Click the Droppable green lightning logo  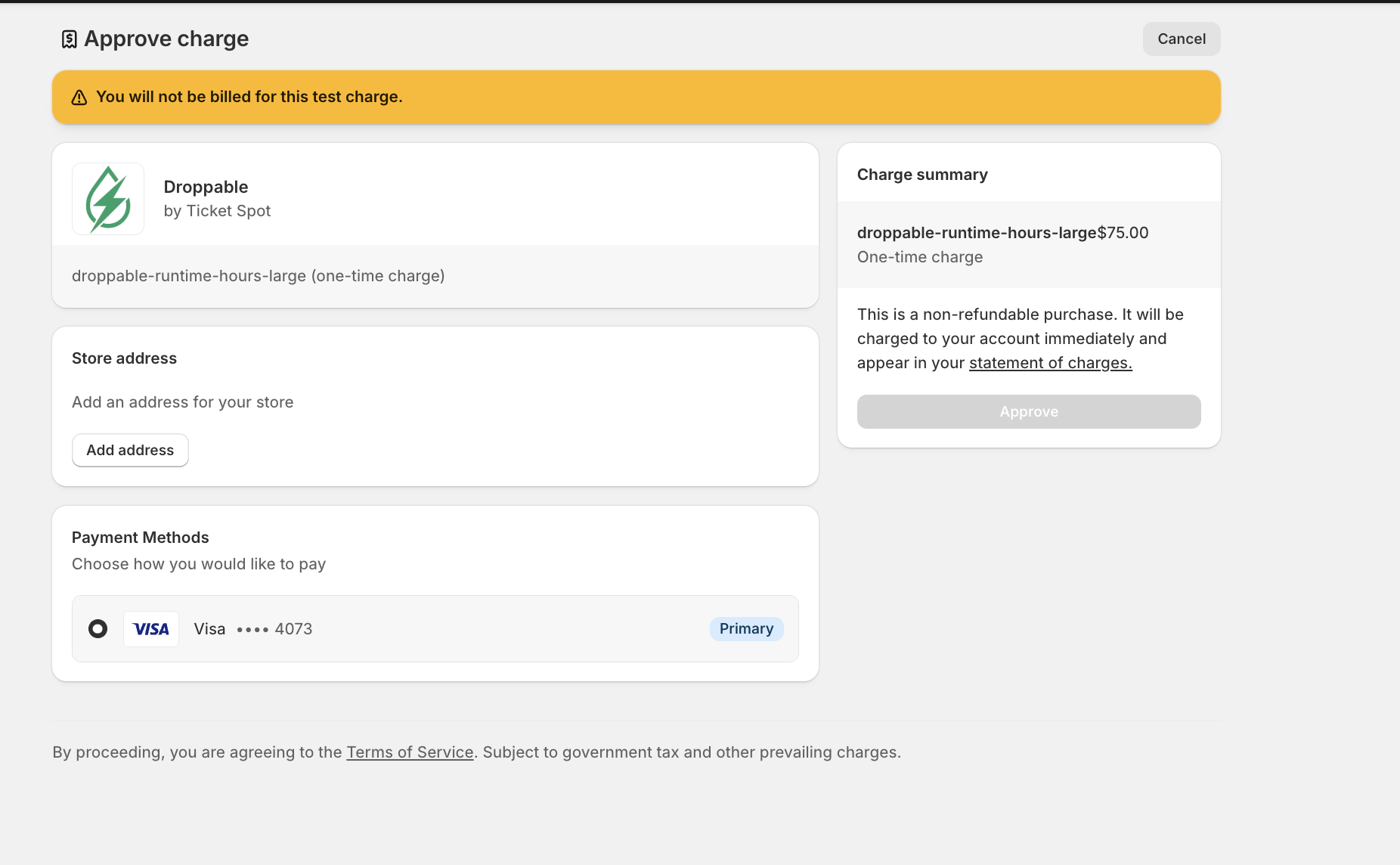coord(108,199)
